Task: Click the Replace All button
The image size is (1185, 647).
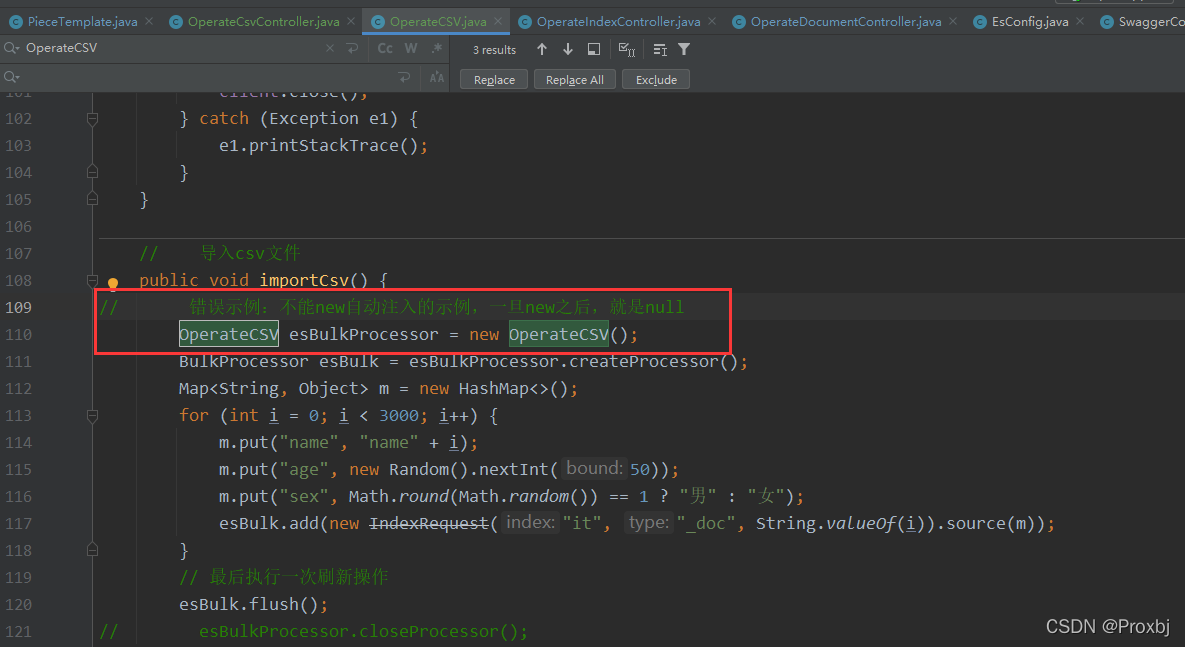Action: (x=574, y=79)
